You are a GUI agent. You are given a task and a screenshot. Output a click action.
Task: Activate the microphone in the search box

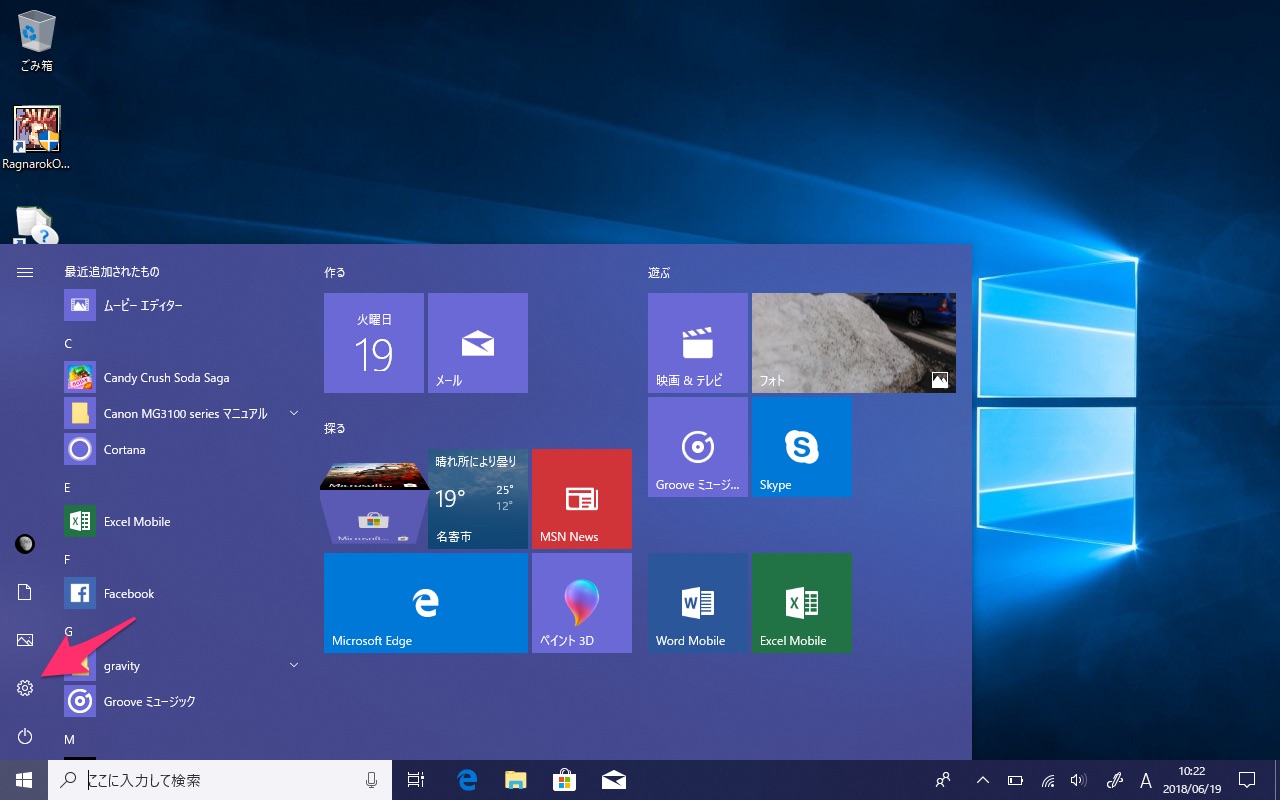click(x=372, y=780)
